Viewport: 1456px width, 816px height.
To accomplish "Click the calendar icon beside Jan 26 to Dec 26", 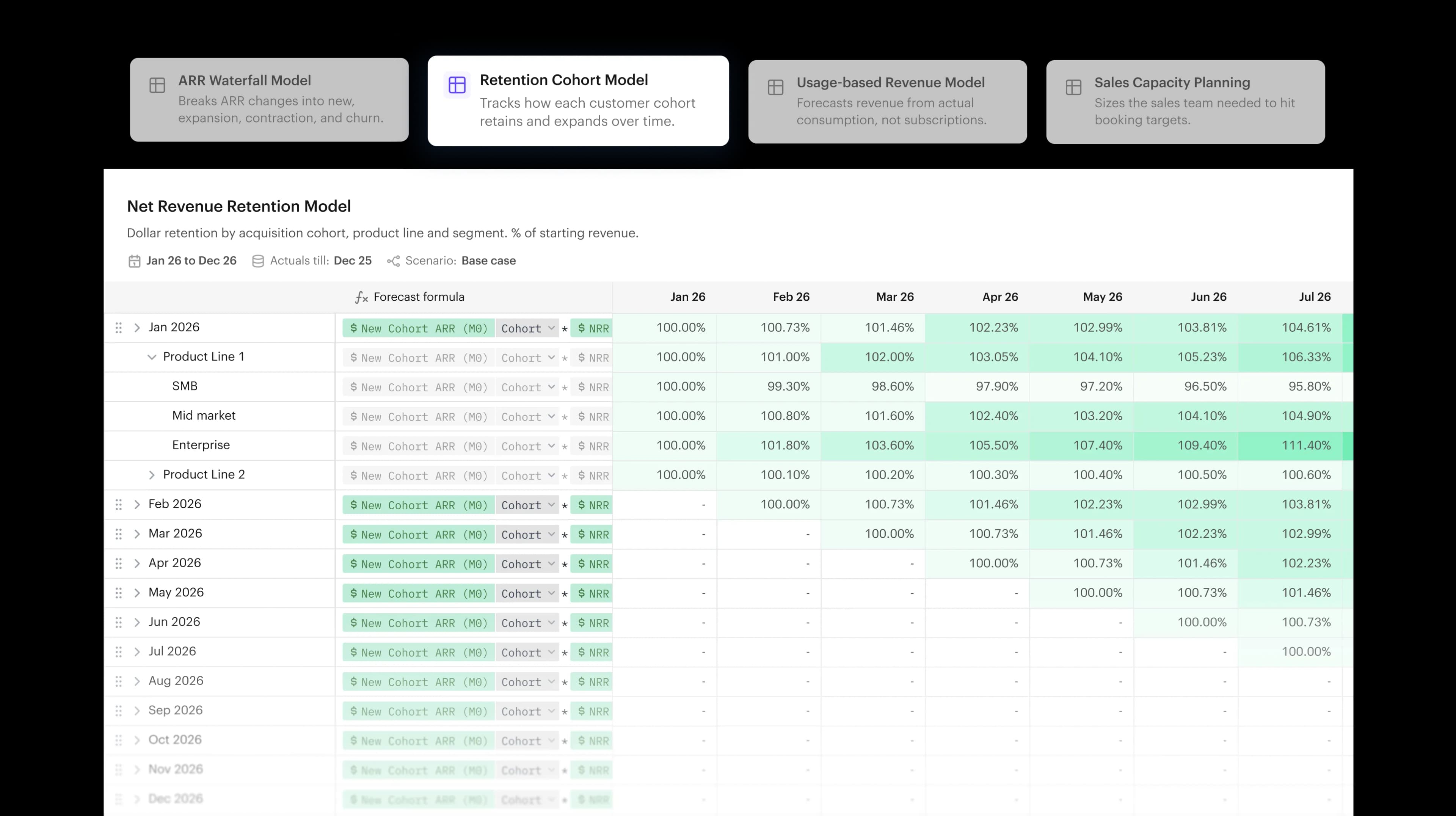I will coord(134,261).
